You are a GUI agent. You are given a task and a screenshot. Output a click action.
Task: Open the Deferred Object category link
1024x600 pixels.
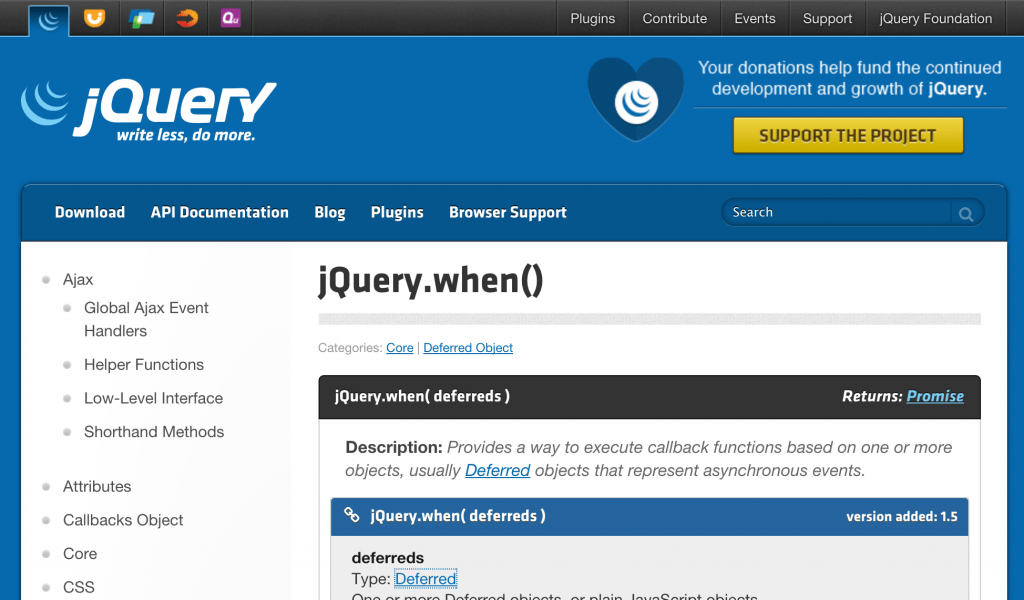[x=468, y=348]
